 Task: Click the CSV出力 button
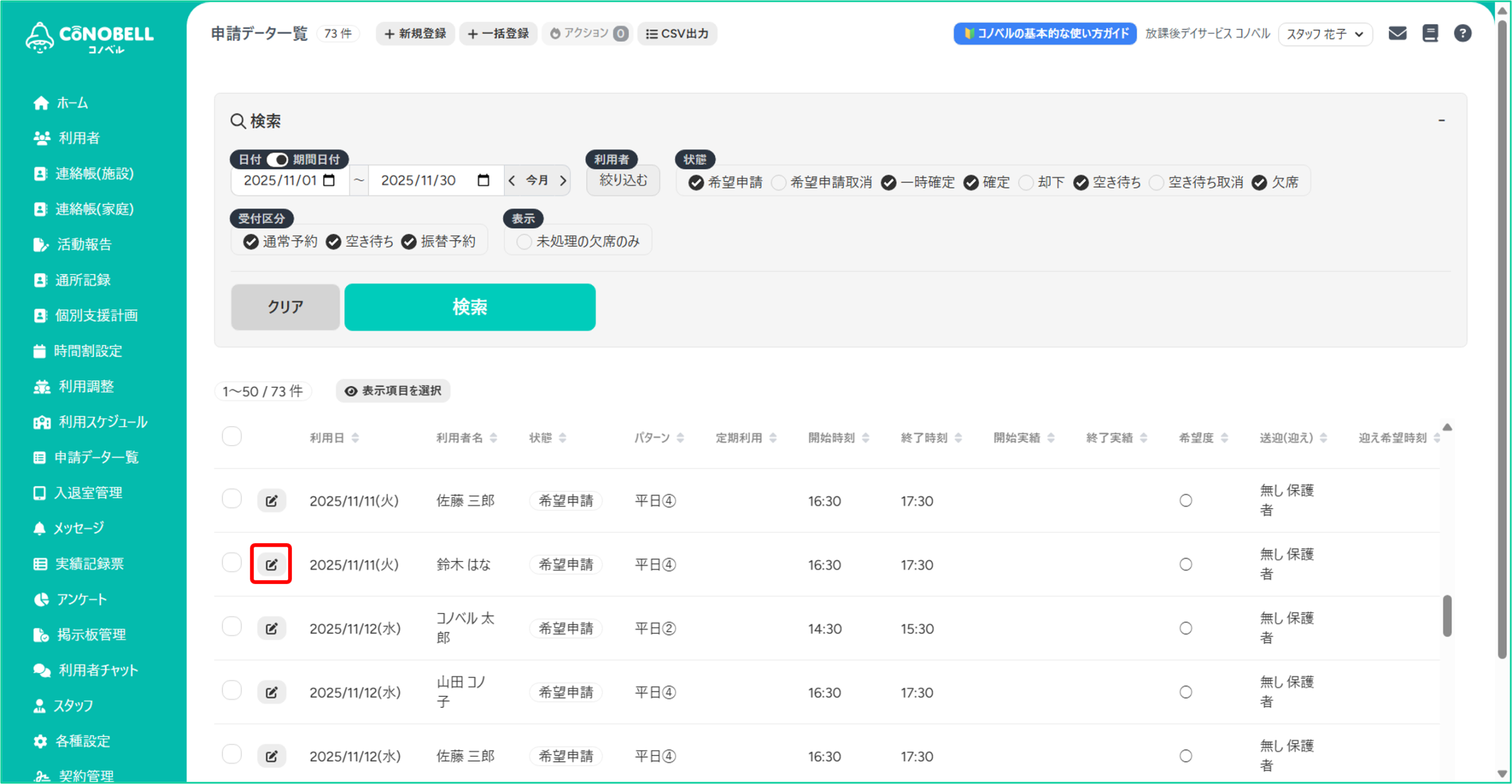point(677,34)
